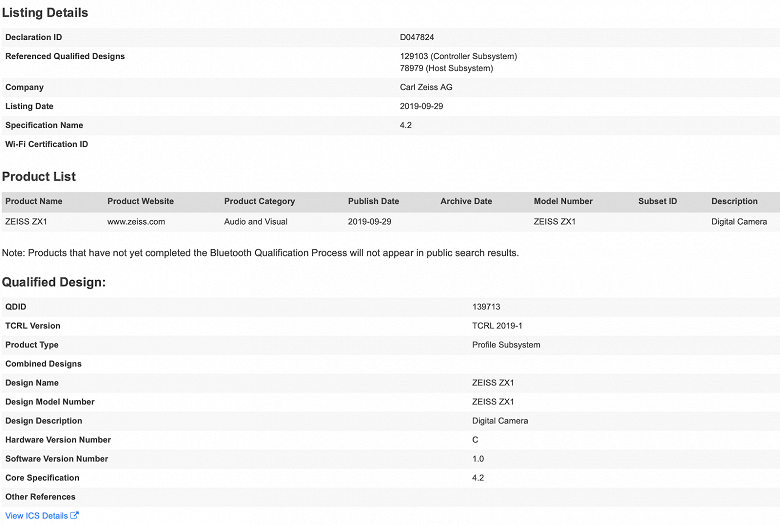Click the Publish Date column header
780x525 pixels.
[x=373, y=201]
